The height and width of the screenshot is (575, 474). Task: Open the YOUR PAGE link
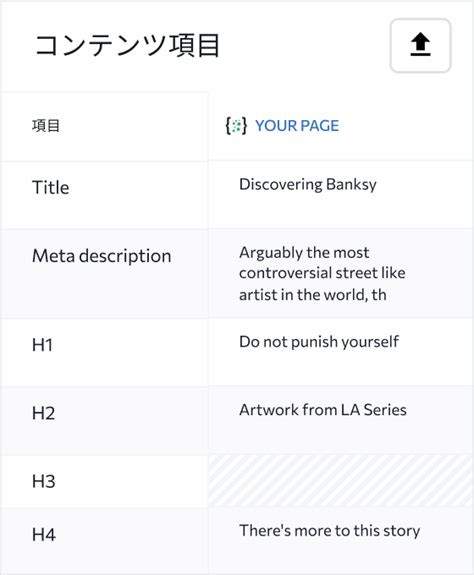[297, 126]
